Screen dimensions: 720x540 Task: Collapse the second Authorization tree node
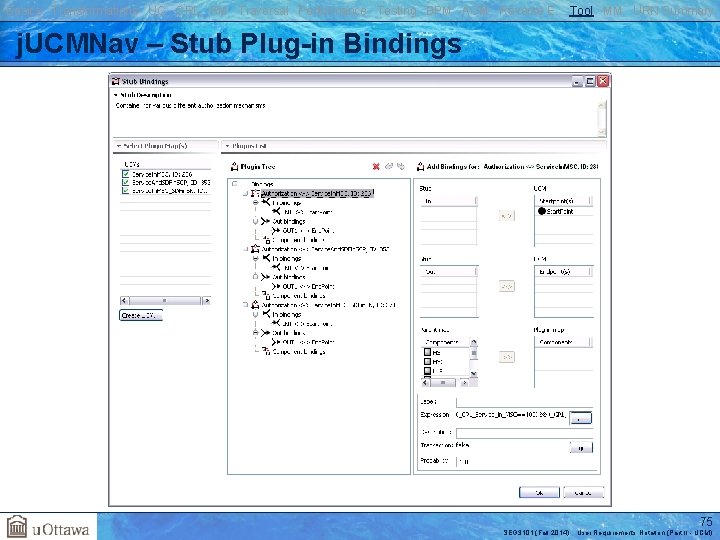click(x=246, y=249)
